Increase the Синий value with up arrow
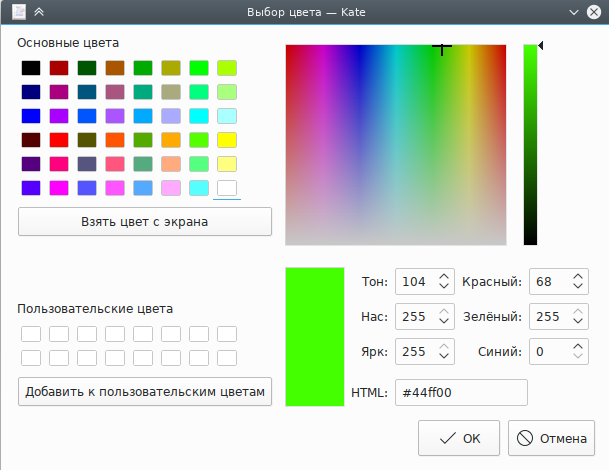Viewport: 609px width, 470px height. [577, 346]
